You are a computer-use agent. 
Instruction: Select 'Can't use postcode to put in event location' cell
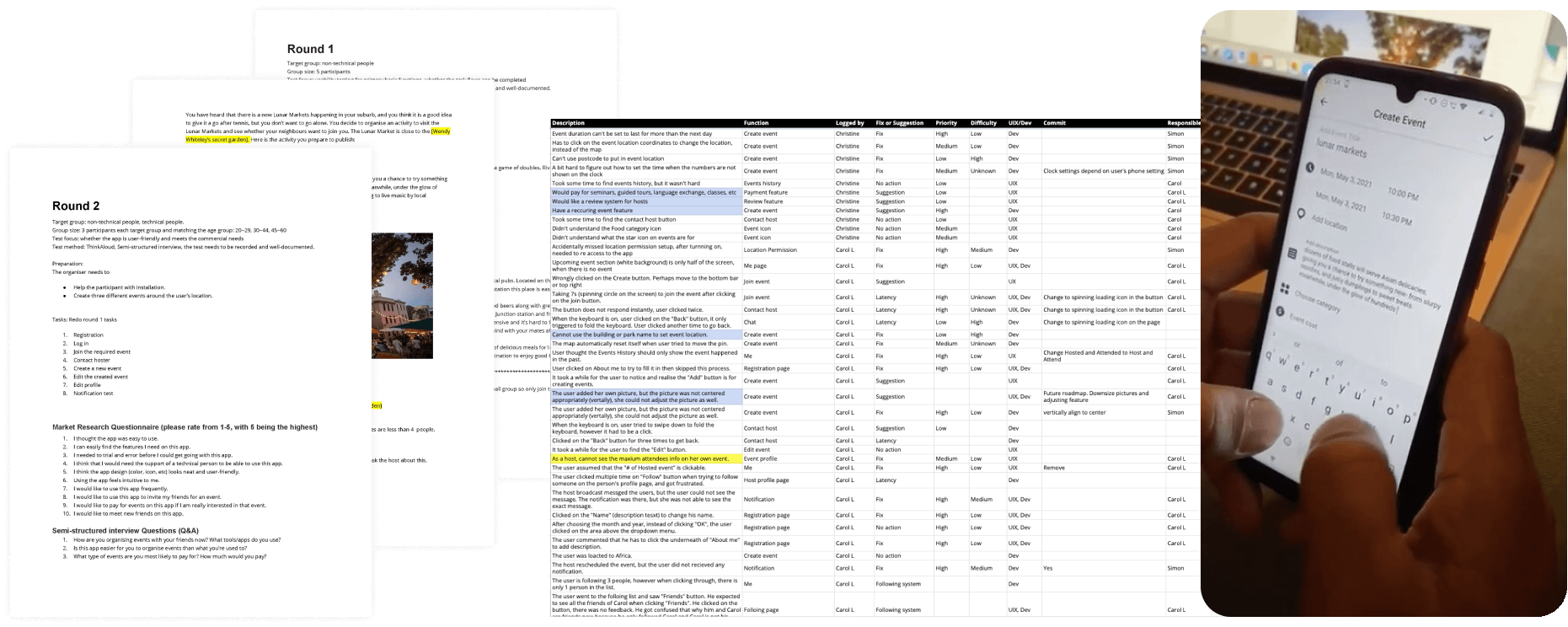(x=646, y=158)
